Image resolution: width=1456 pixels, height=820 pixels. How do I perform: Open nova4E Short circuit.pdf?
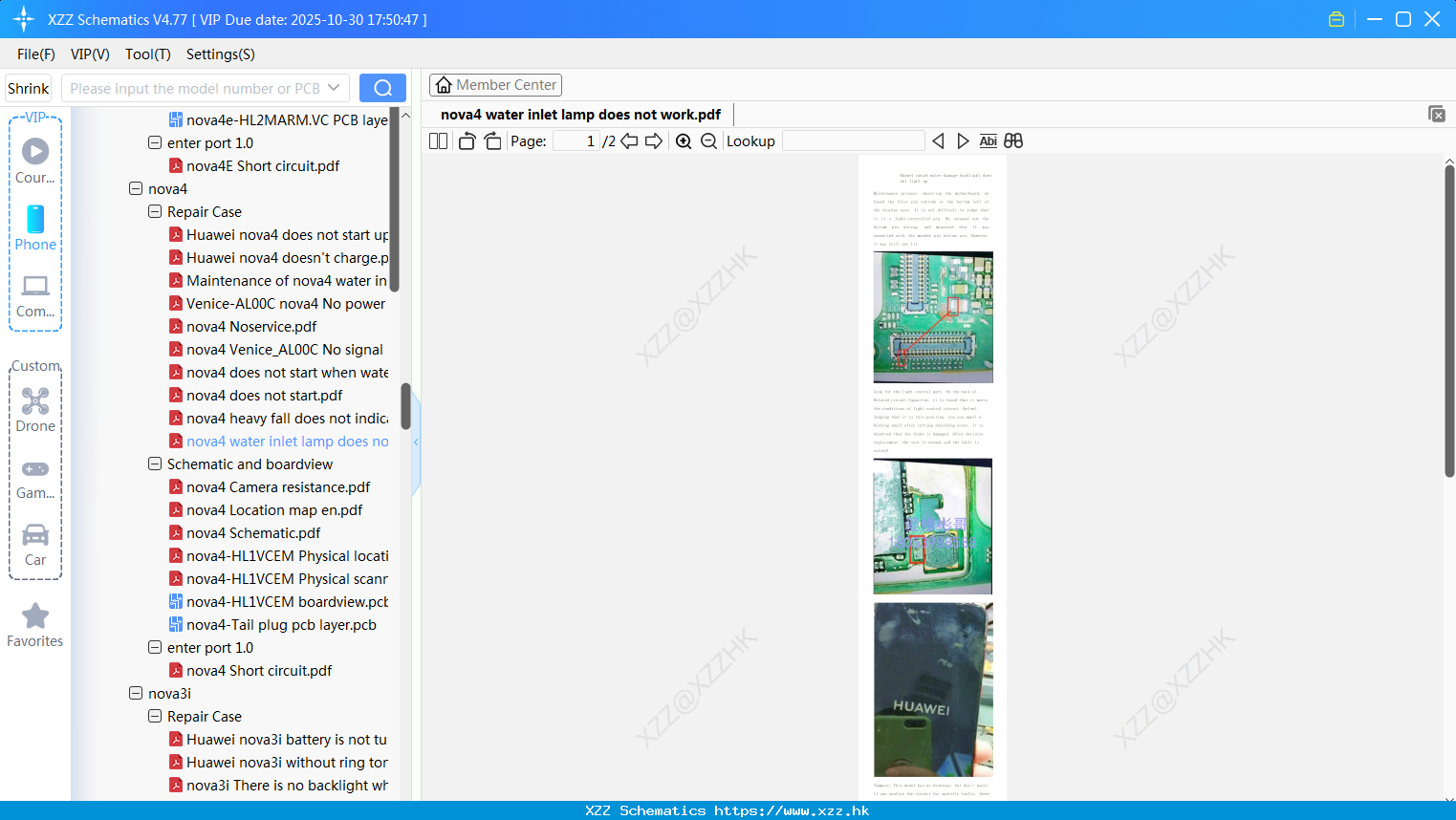[263, 165]
